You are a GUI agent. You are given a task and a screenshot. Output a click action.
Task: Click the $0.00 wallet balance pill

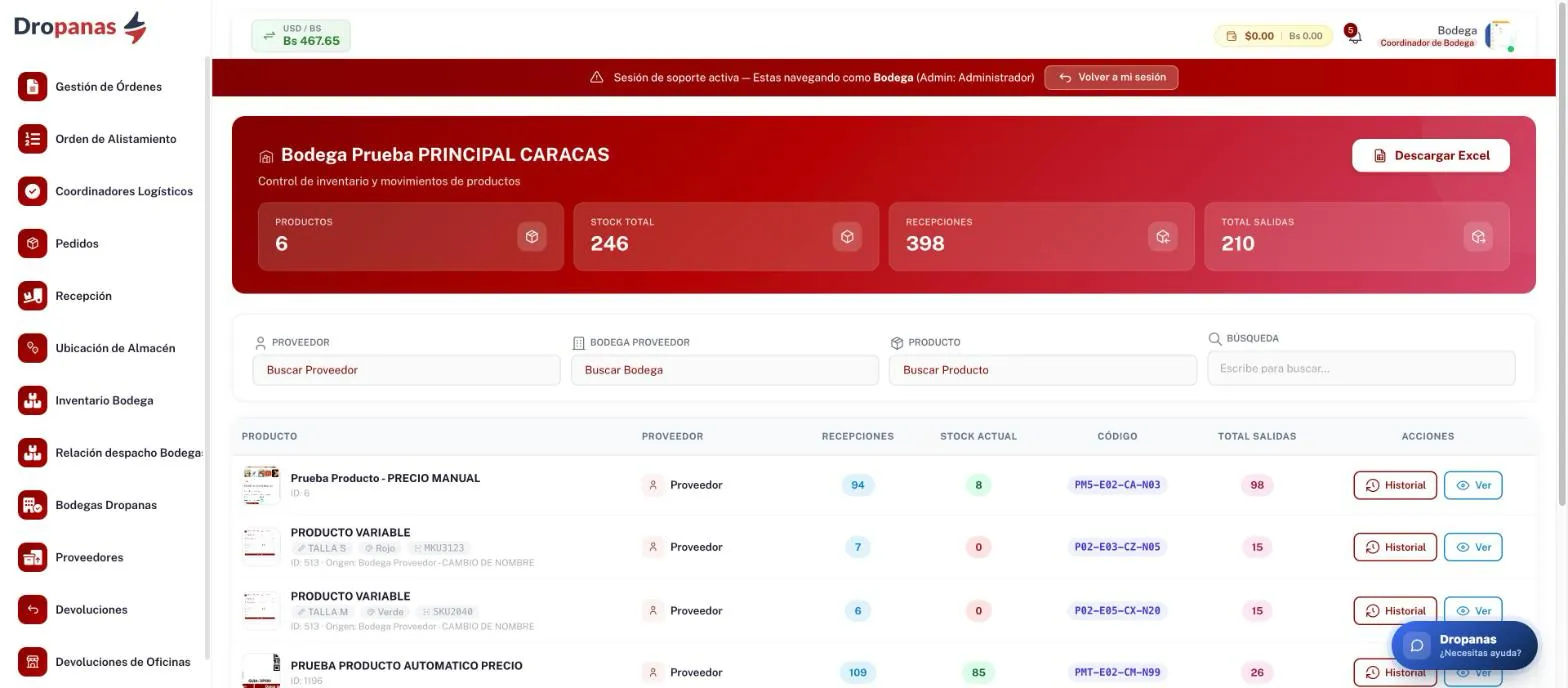(1273, 36)
